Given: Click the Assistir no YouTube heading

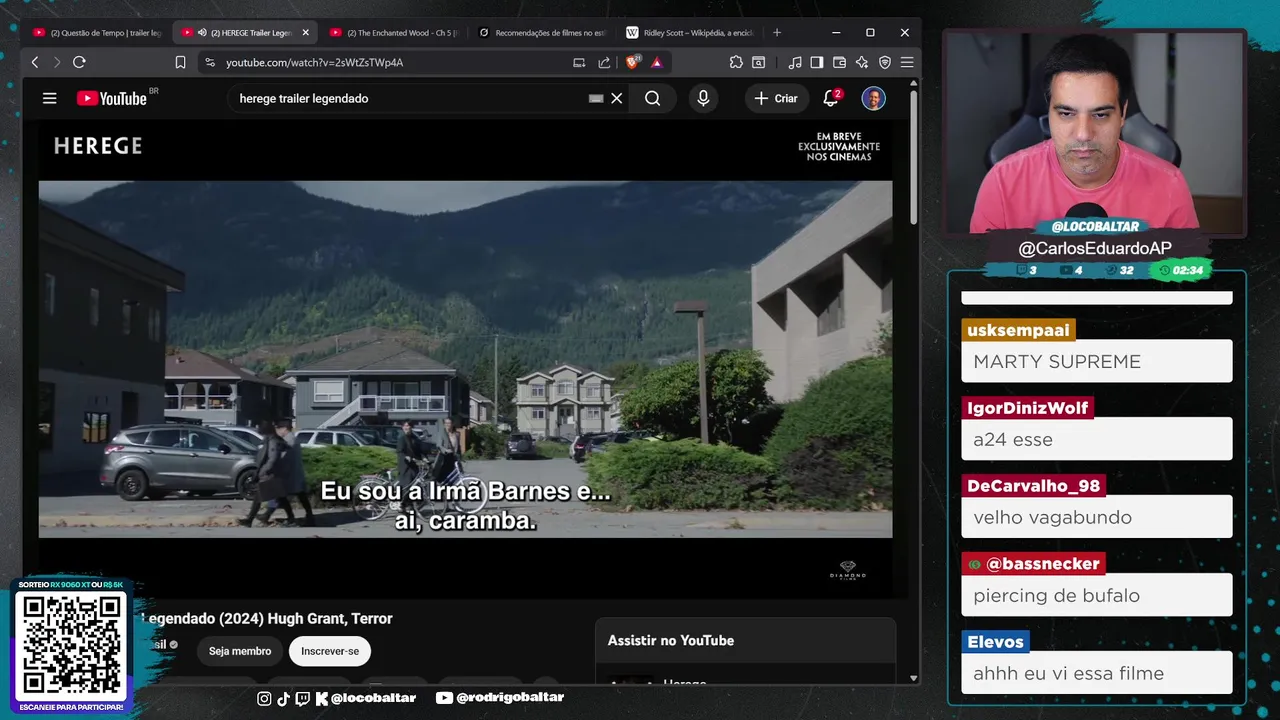Looking at the screenshot, I should tap(671, 640).
